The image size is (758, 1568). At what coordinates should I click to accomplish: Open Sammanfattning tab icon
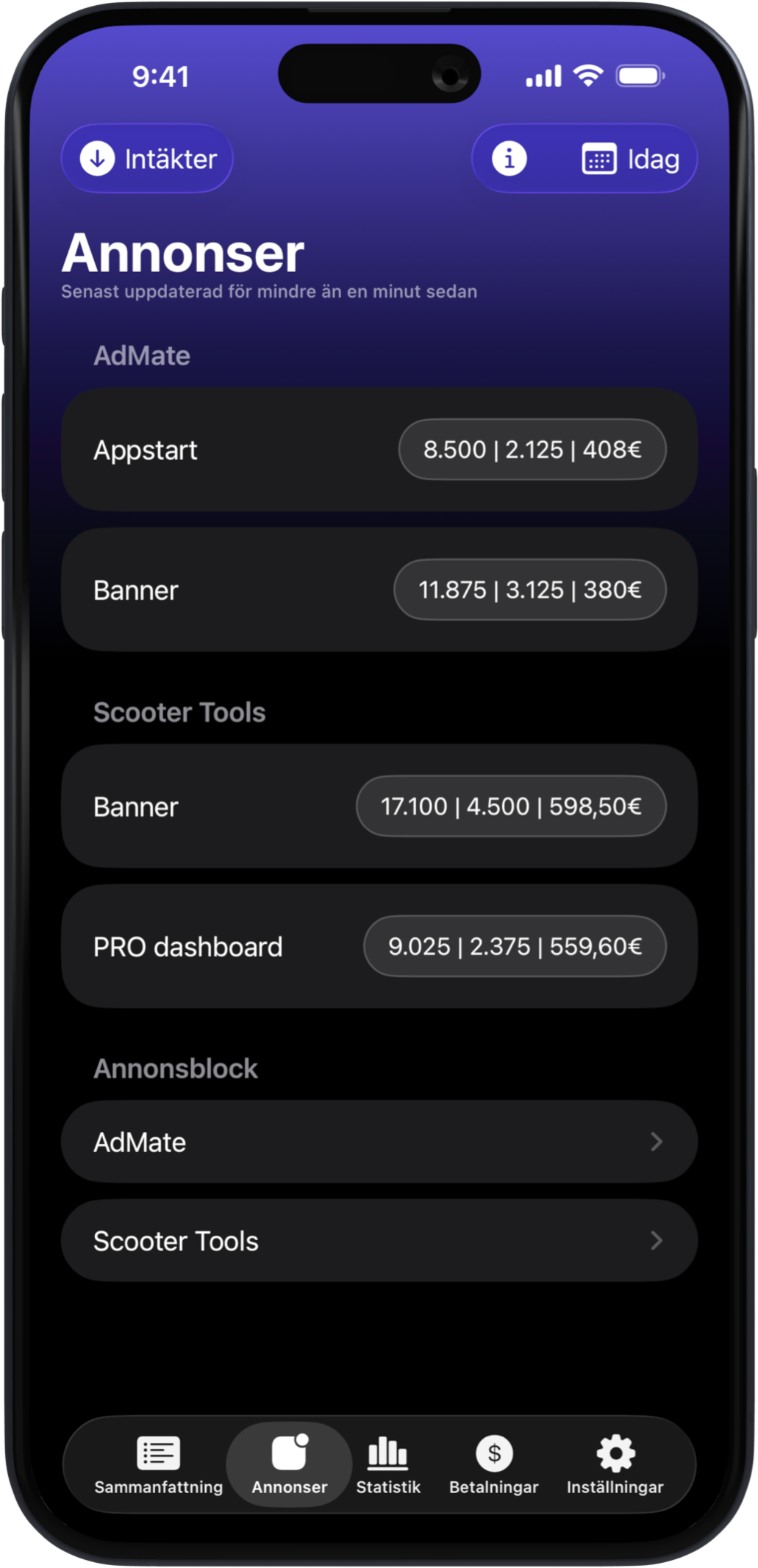[158, 1453]
